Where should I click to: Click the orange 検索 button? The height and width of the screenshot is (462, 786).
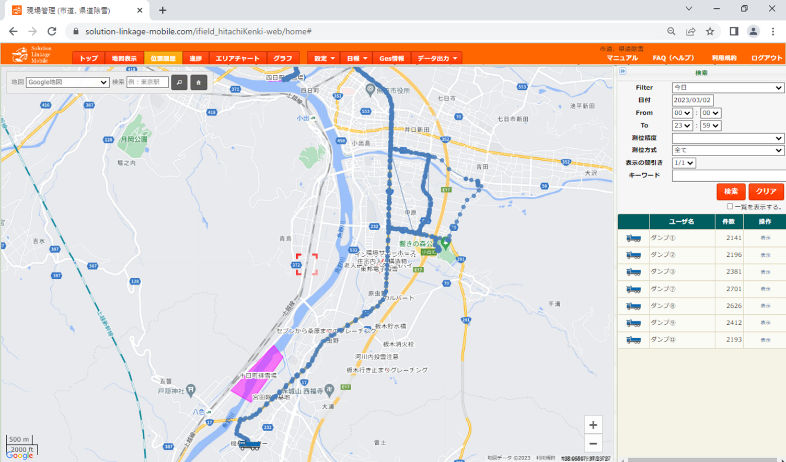(x=731, y=191)
